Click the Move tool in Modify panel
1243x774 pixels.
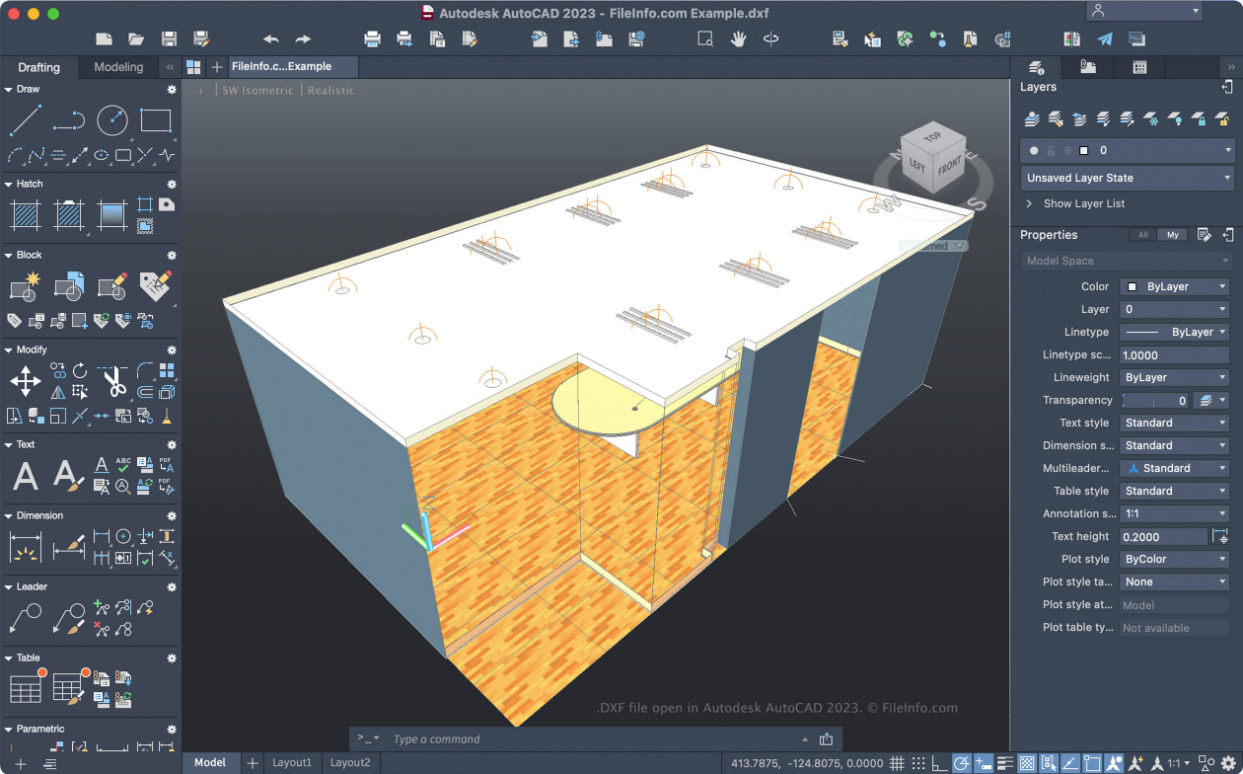(25, 381)
